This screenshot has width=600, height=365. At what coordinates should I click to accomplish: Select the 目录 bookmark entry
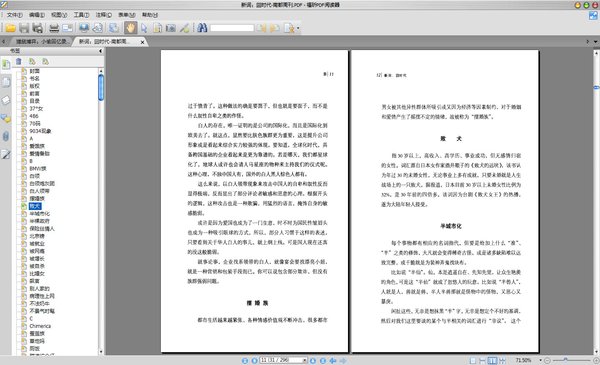point(34,101)
